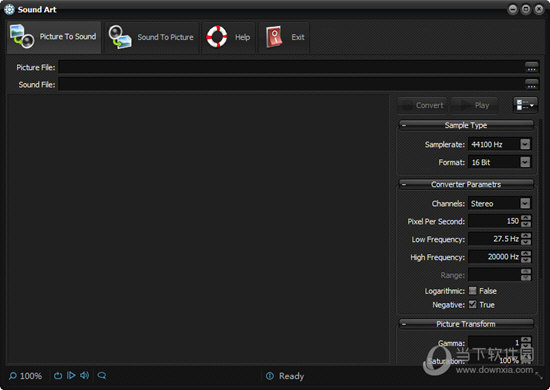This screenshot has width=550, height=390.
Task: Decrease the Pixel Per Second value
Action: coord(526,224)
